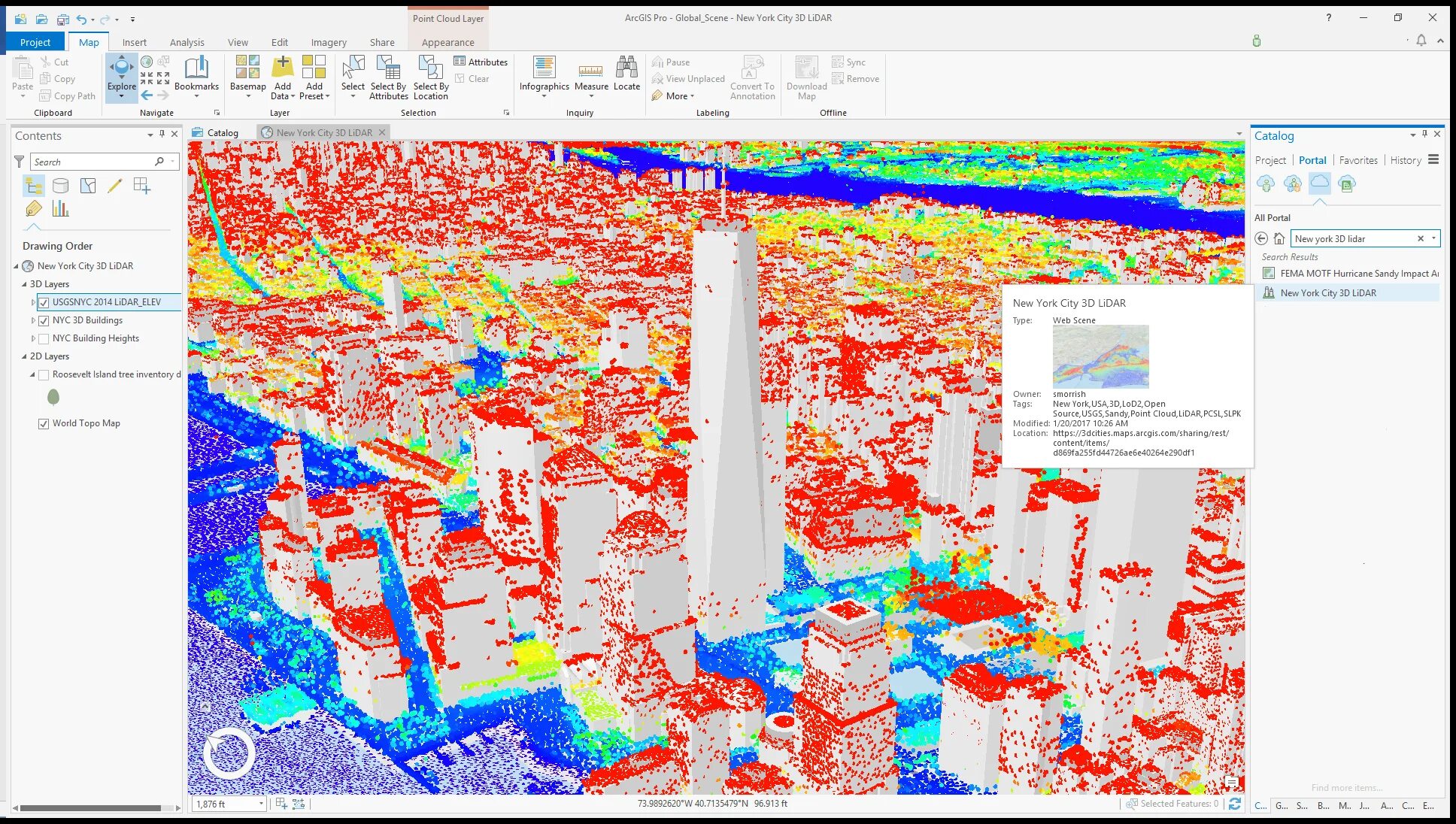
Task: Click the Contents pane search field
Action: [92, 162]
